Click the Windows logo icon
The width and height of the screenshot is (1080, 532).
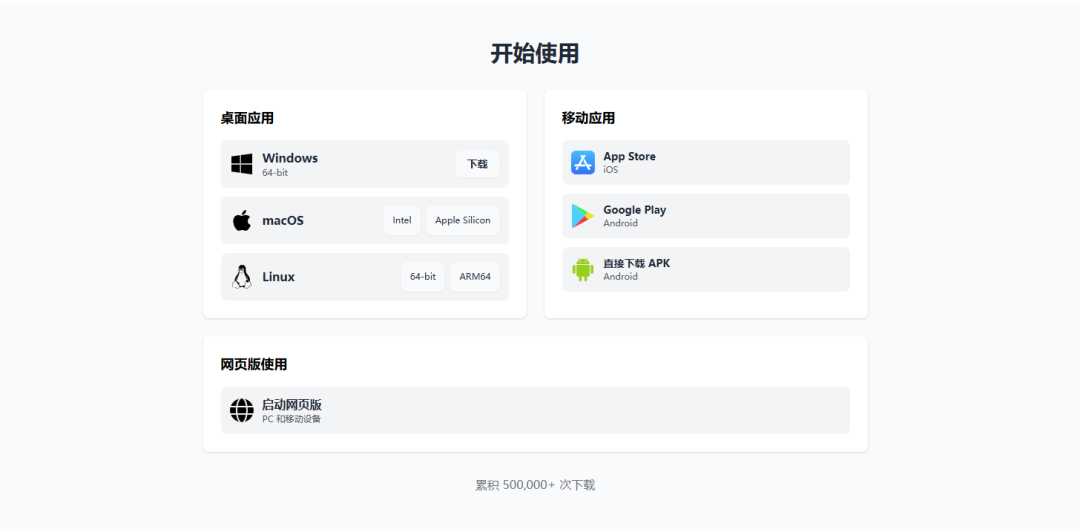[x=242, y=164]
